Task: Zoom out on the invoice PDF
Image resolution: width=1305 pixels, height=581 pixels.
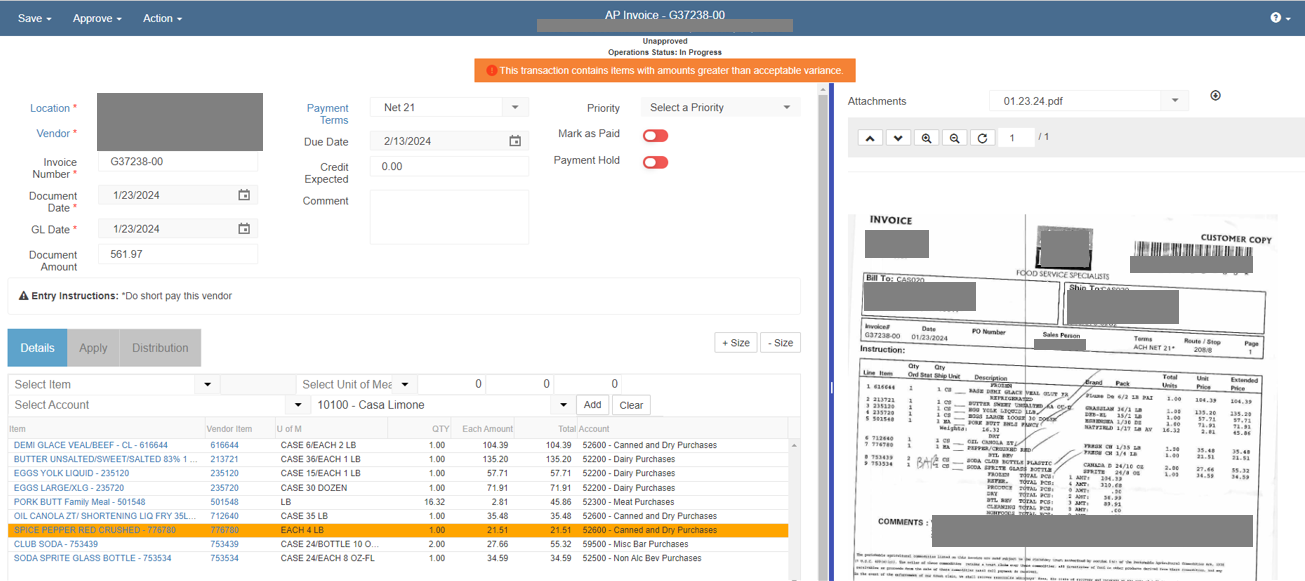Action: [x=955, y=138]
